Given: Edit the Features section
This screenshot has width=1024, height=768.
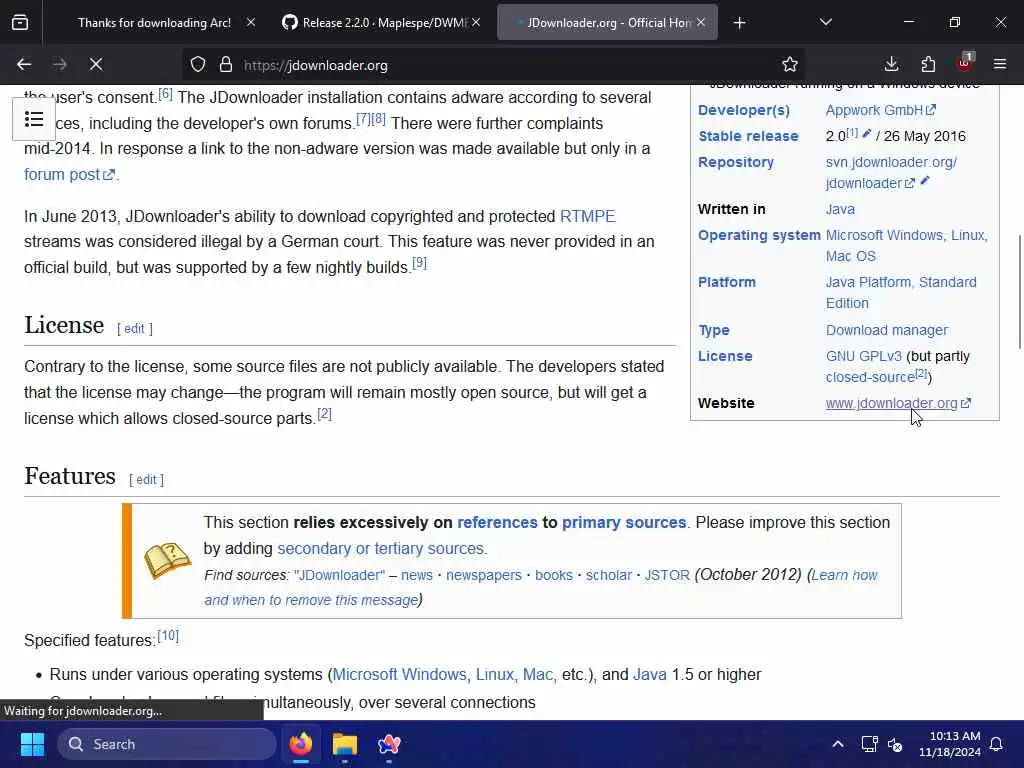Looking at the screenshot, I should click(x=146, y=479).
